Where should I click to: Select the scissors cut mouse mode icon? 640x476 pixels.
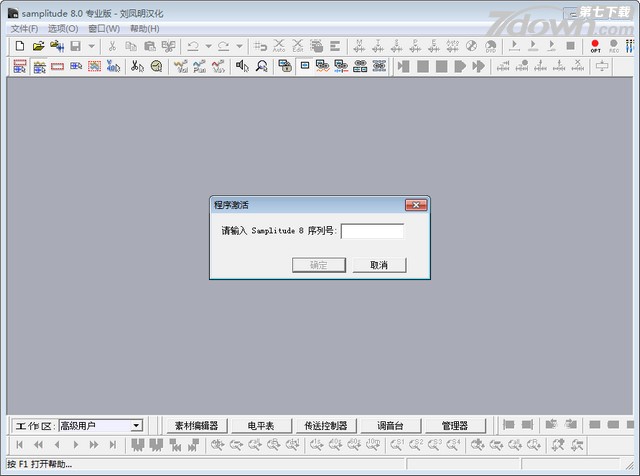138,66
